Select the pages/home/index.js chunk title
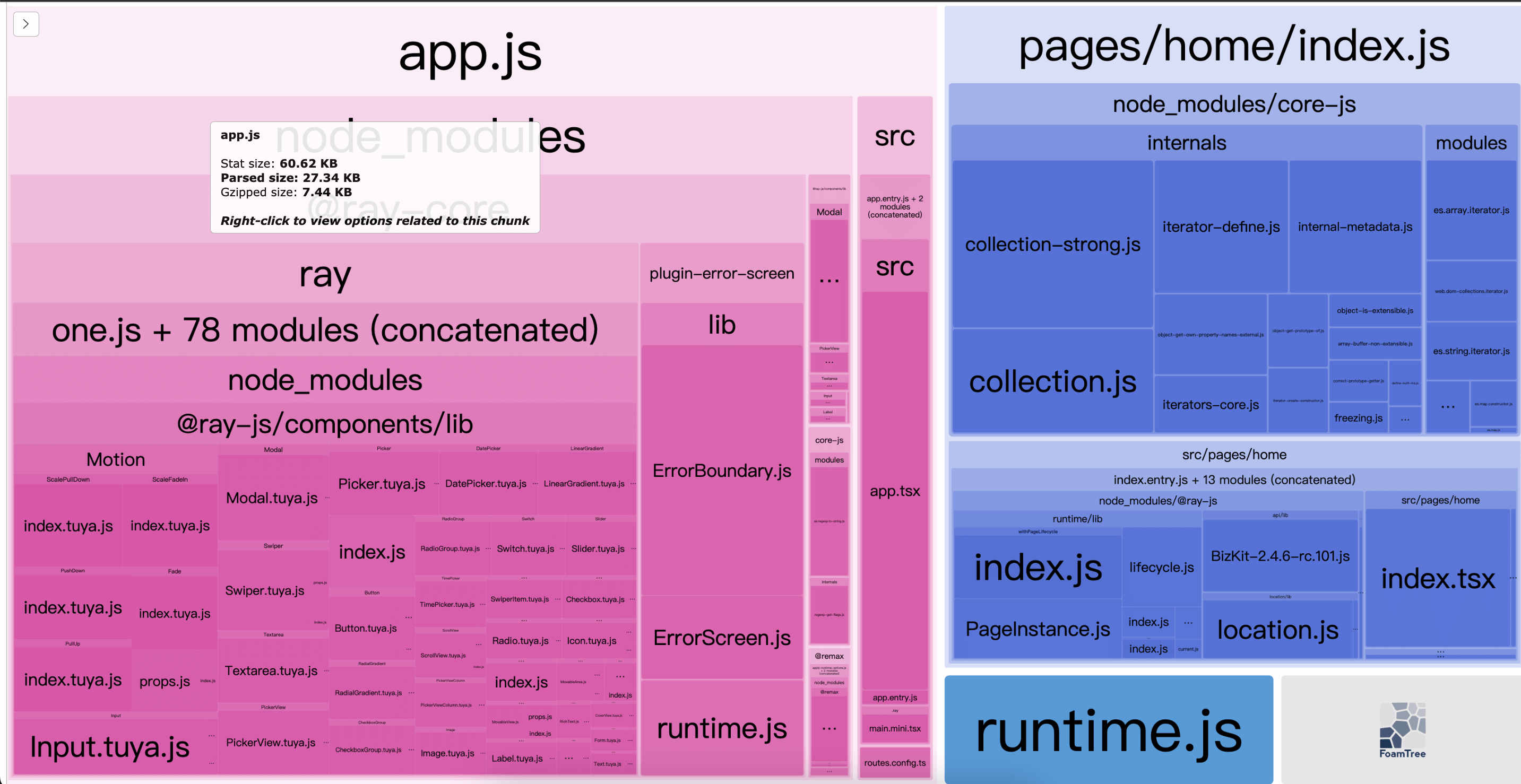Image resolution: width=1521 pixels, height=784 pixels. coord(1233,46)
